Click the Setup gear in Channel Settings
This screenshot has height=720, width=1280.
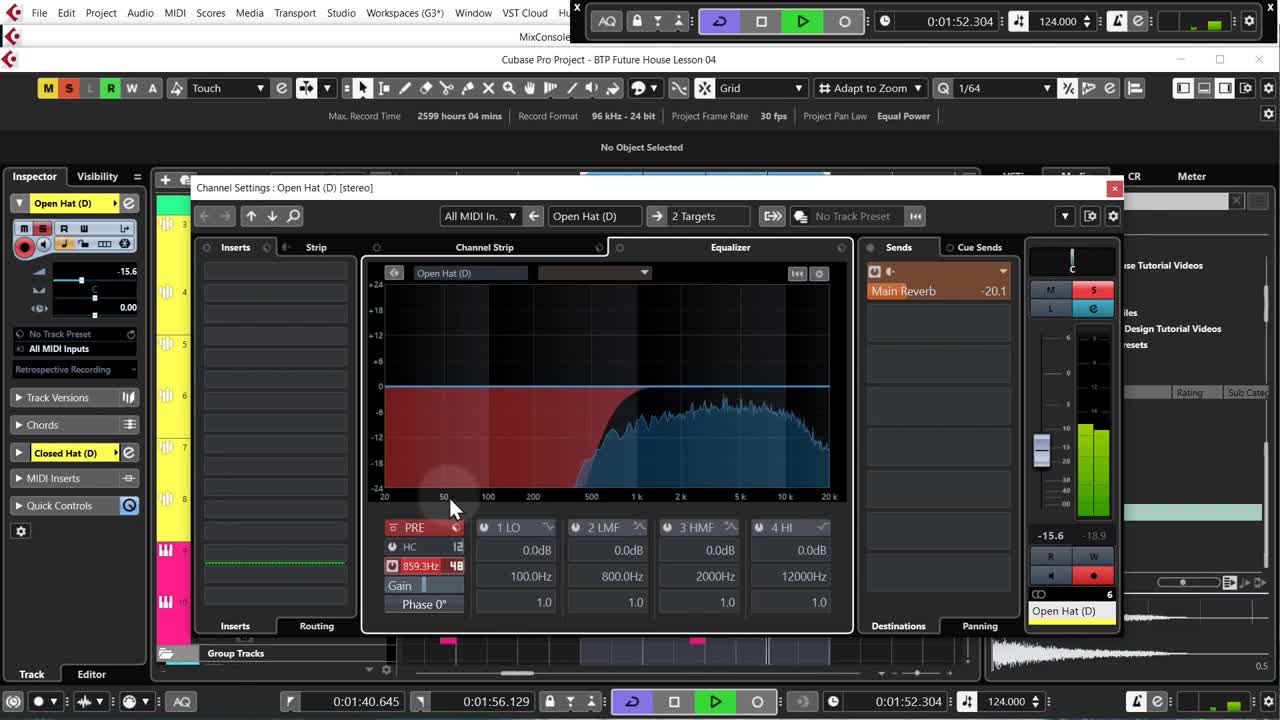pos(1113,216)
